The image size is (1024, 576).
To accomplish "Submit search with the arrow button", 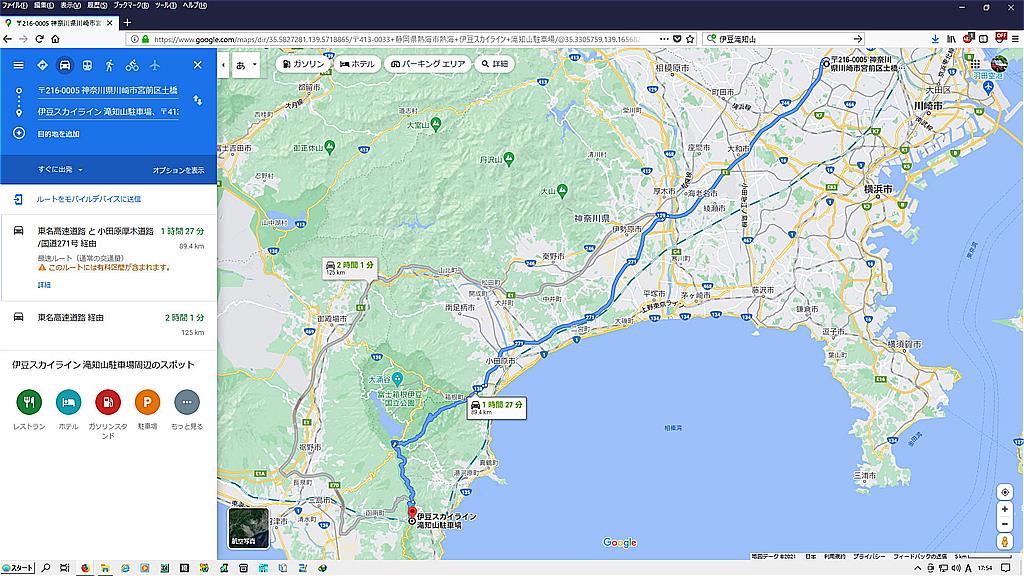I will pos(858,39).
